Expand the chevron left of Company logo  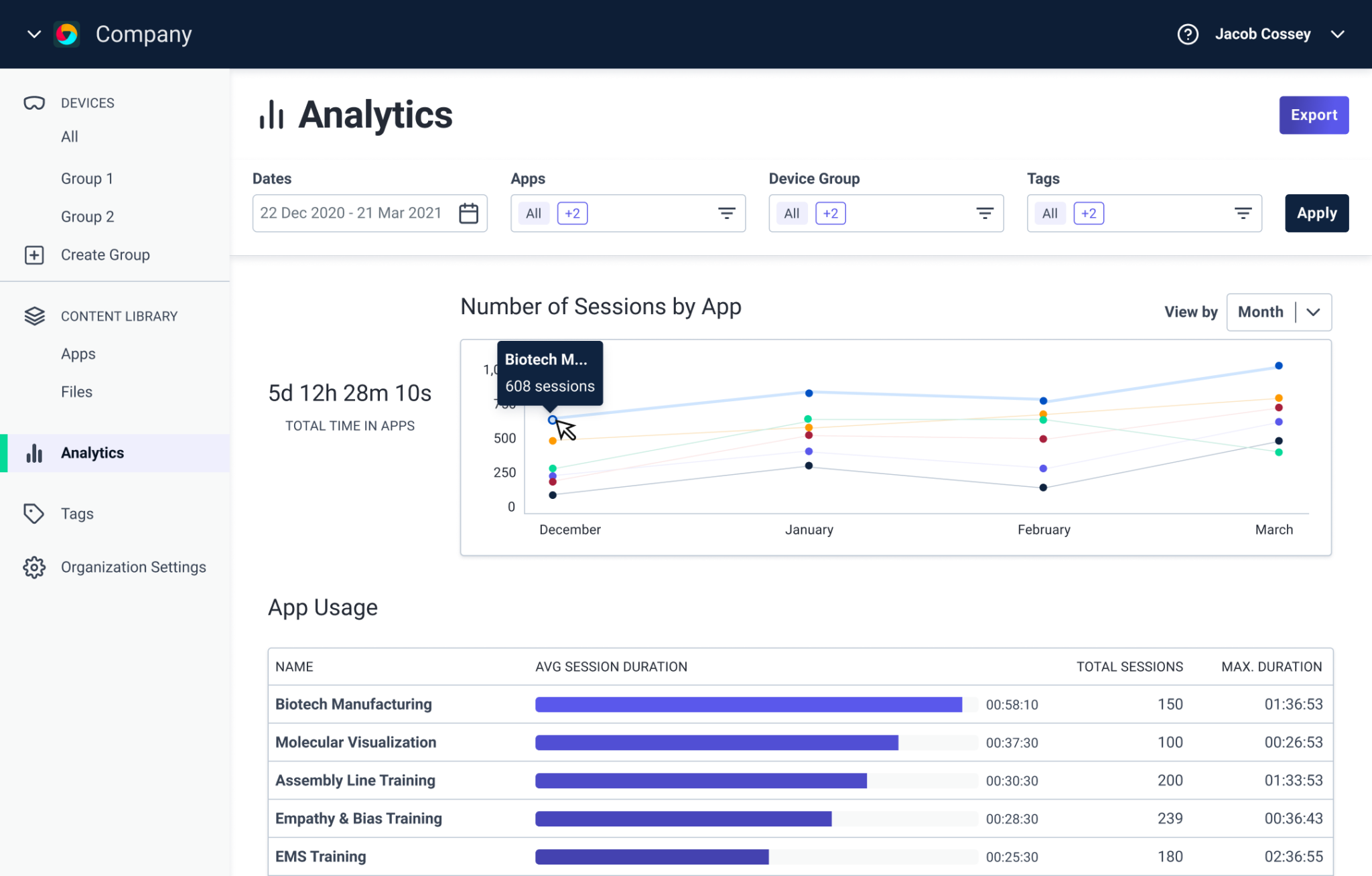click(34, 34)
